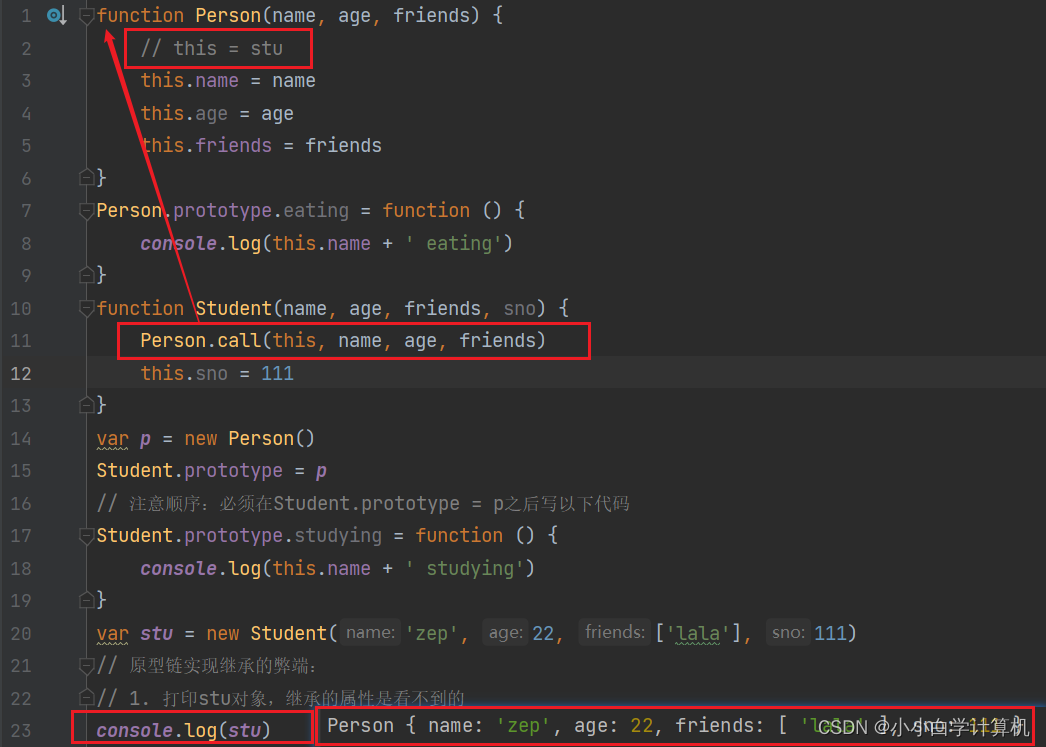Click line number 23 in the gutter
This screenshot has height=747, width=1046.
tap(21, 730)
